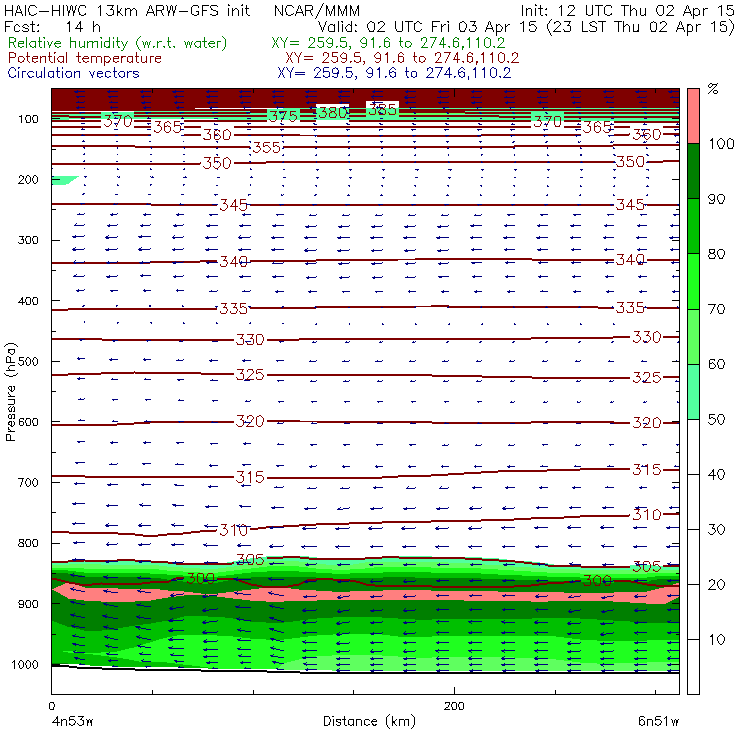Click the '355' isentrope contour label
The width and height of the screenshot is (740, 740).
tap(267, 148)
